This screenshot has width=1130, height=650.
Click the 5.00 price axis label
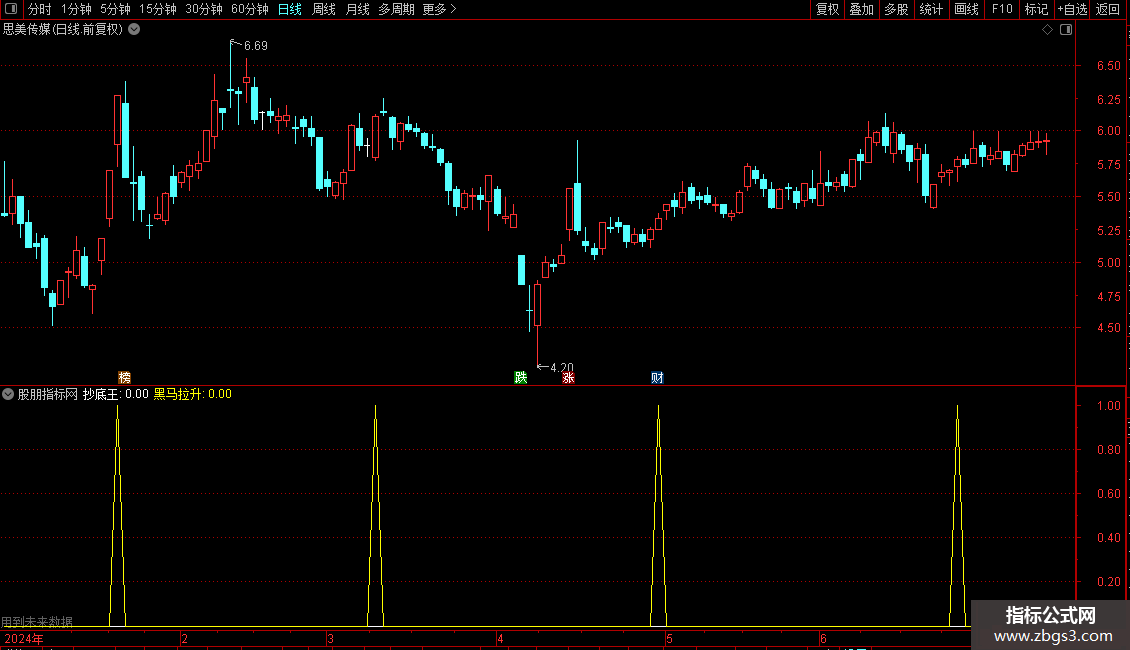(1108, 263)
